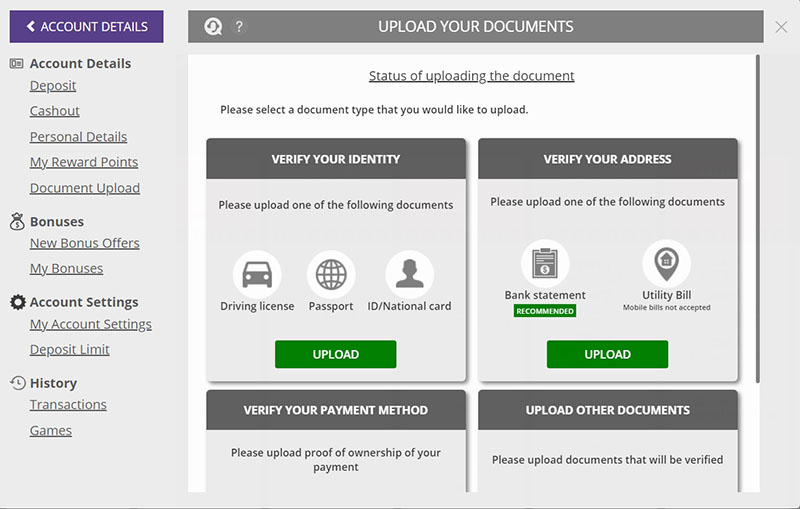This screenshot has height=509, width=800.
Task: Select the Driving license car icon
Action: coord(257,274)
